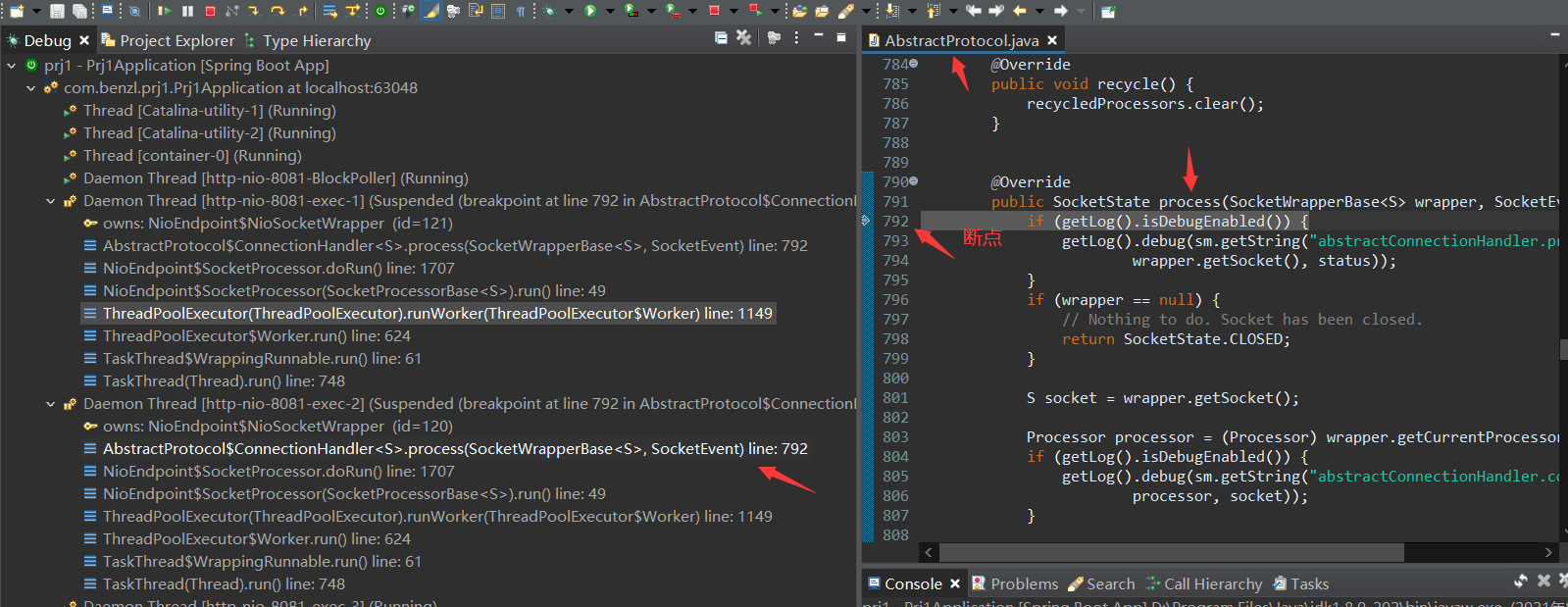Click the green relaunch power icon
Screen dimensions: 1568x607
tap(380, 11)
